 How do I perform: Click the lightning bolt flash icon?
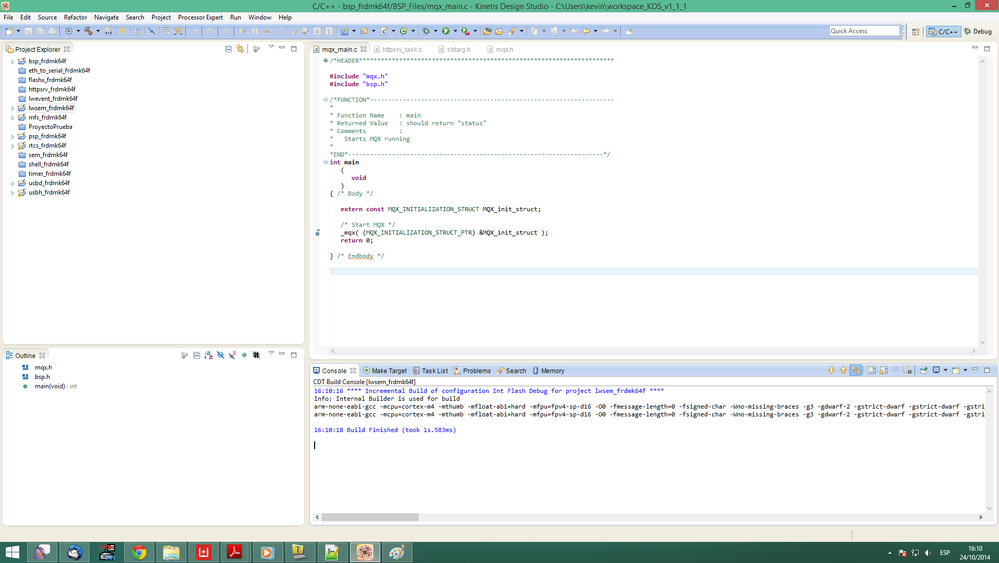[x=122, y=31]
